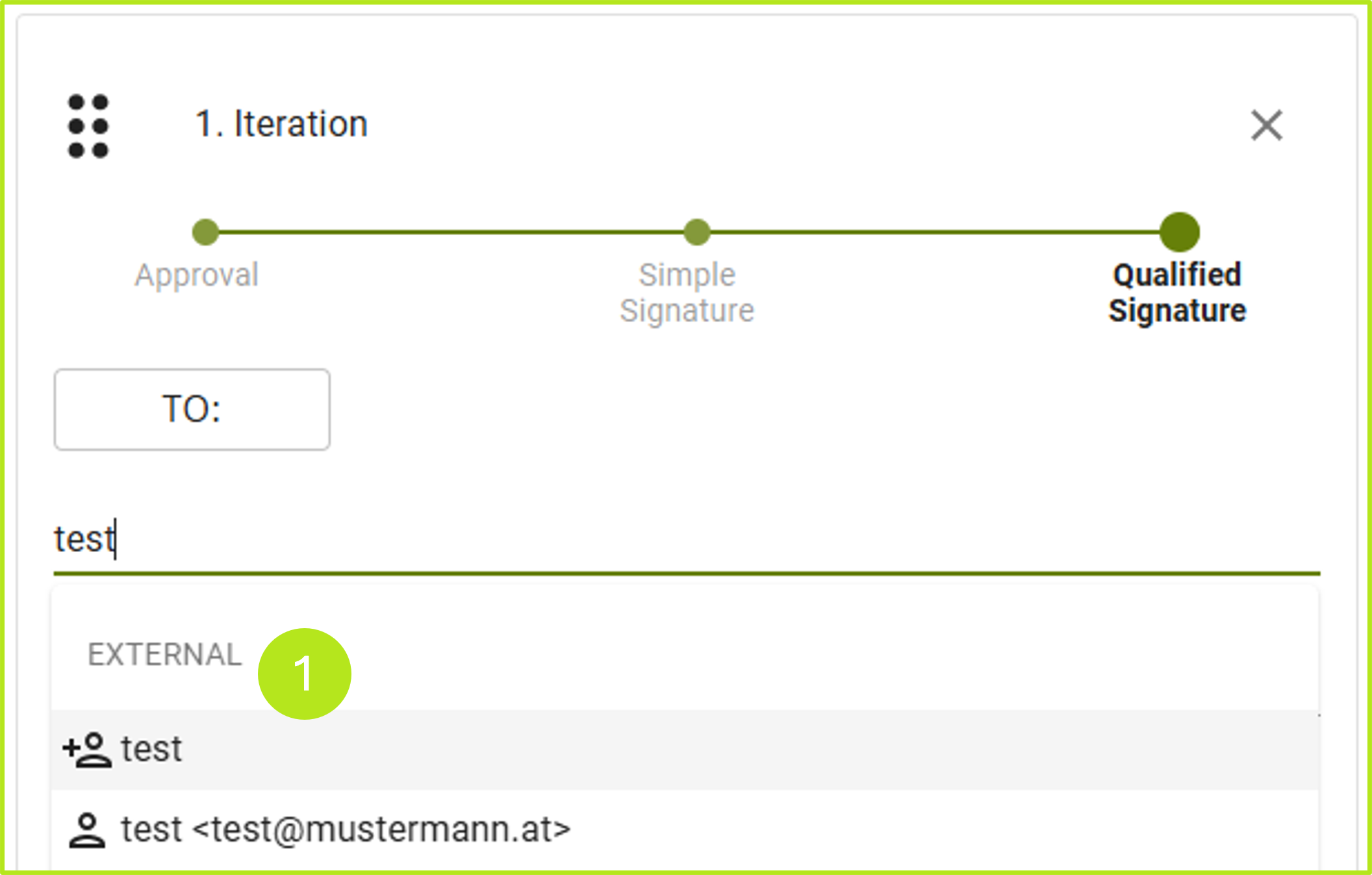Click the Qualified Signature step dot
Viewport: 1372px width, 875px height.
pos(1179,232)
